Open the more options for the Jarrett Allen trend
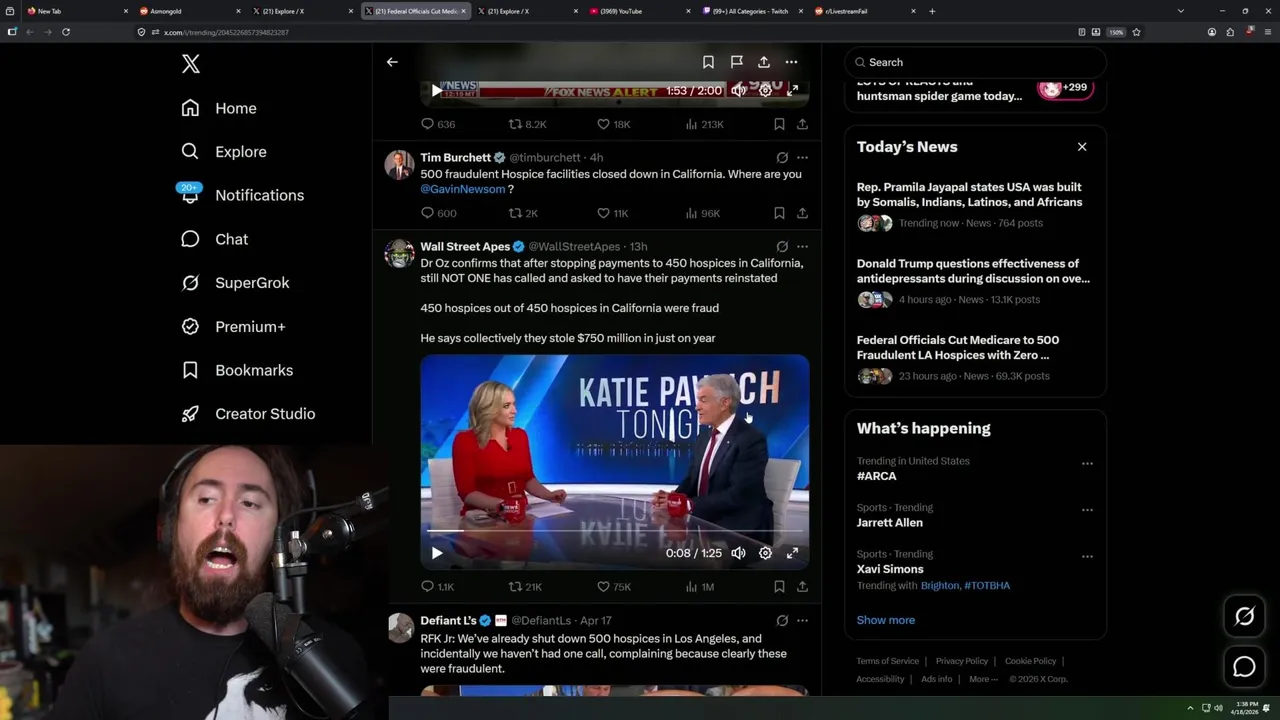This screenshot has width=1280, height=720. (x=1087, y=510)
